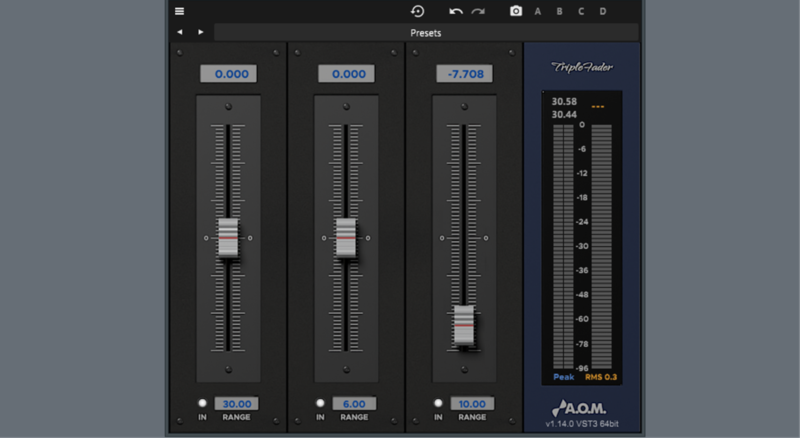The height and width of the screenshot is (438, 800).
Task: Open the hamburger menu
Action: [x=180, y=11]
